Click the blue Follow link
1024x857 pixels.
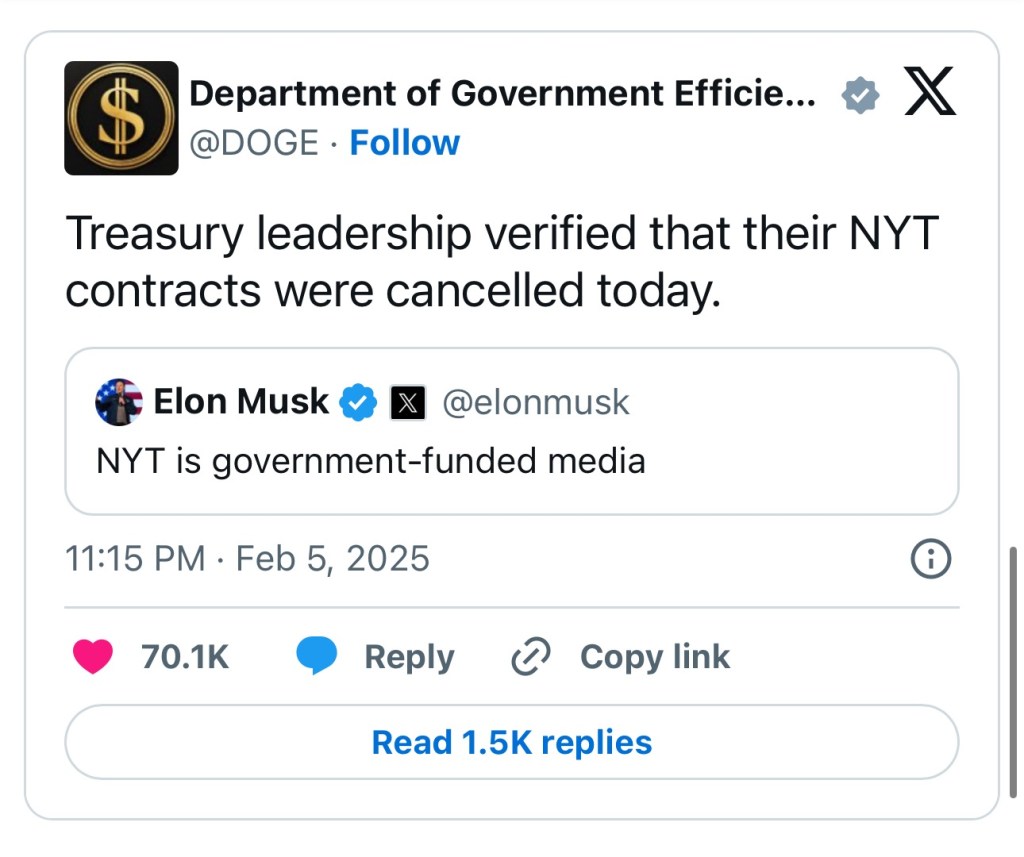coord(404,143)
